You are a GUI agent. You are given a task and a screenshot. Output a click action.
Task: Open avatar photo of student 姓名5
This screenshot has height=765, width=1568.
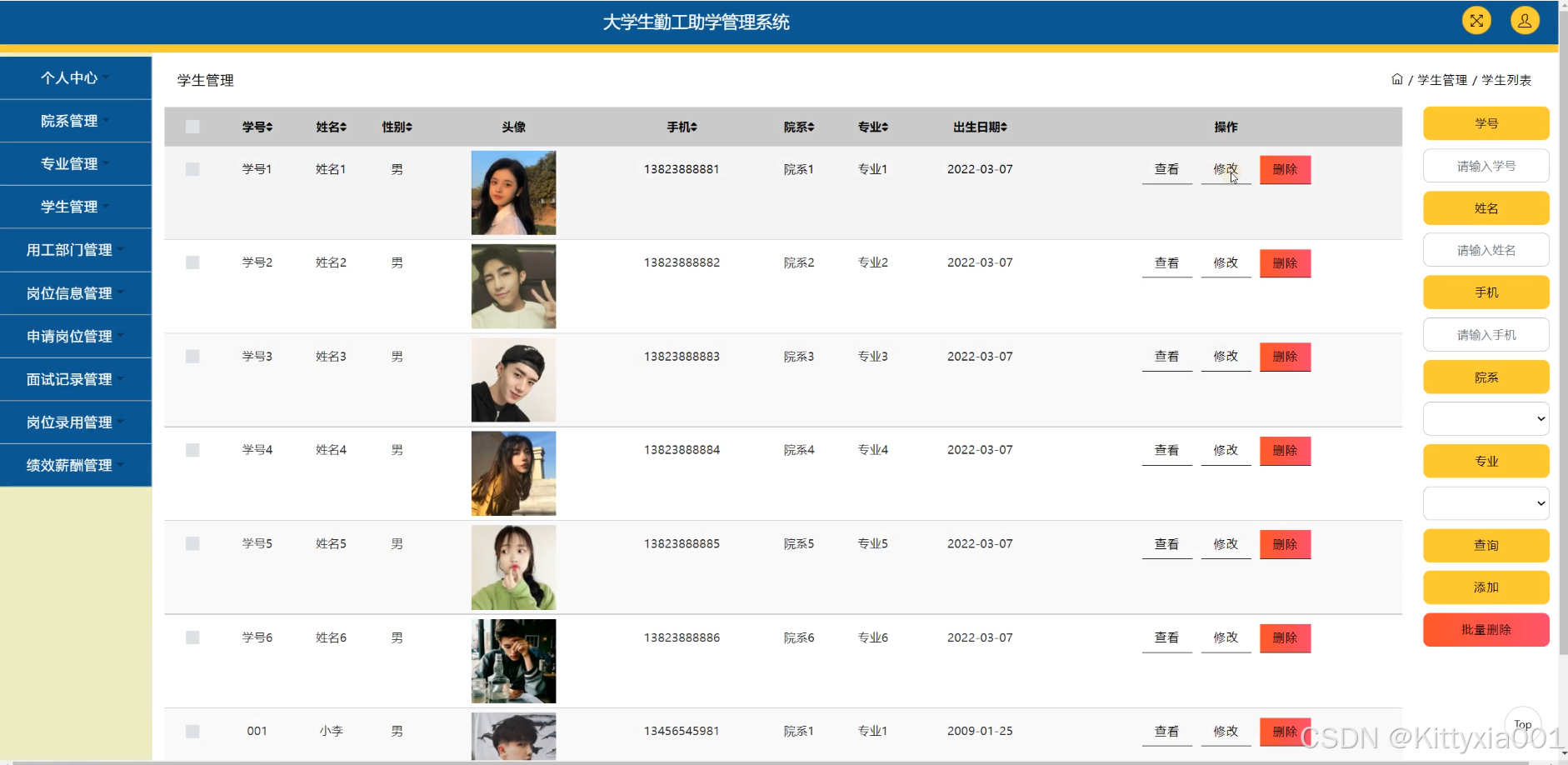pos(513,567)
